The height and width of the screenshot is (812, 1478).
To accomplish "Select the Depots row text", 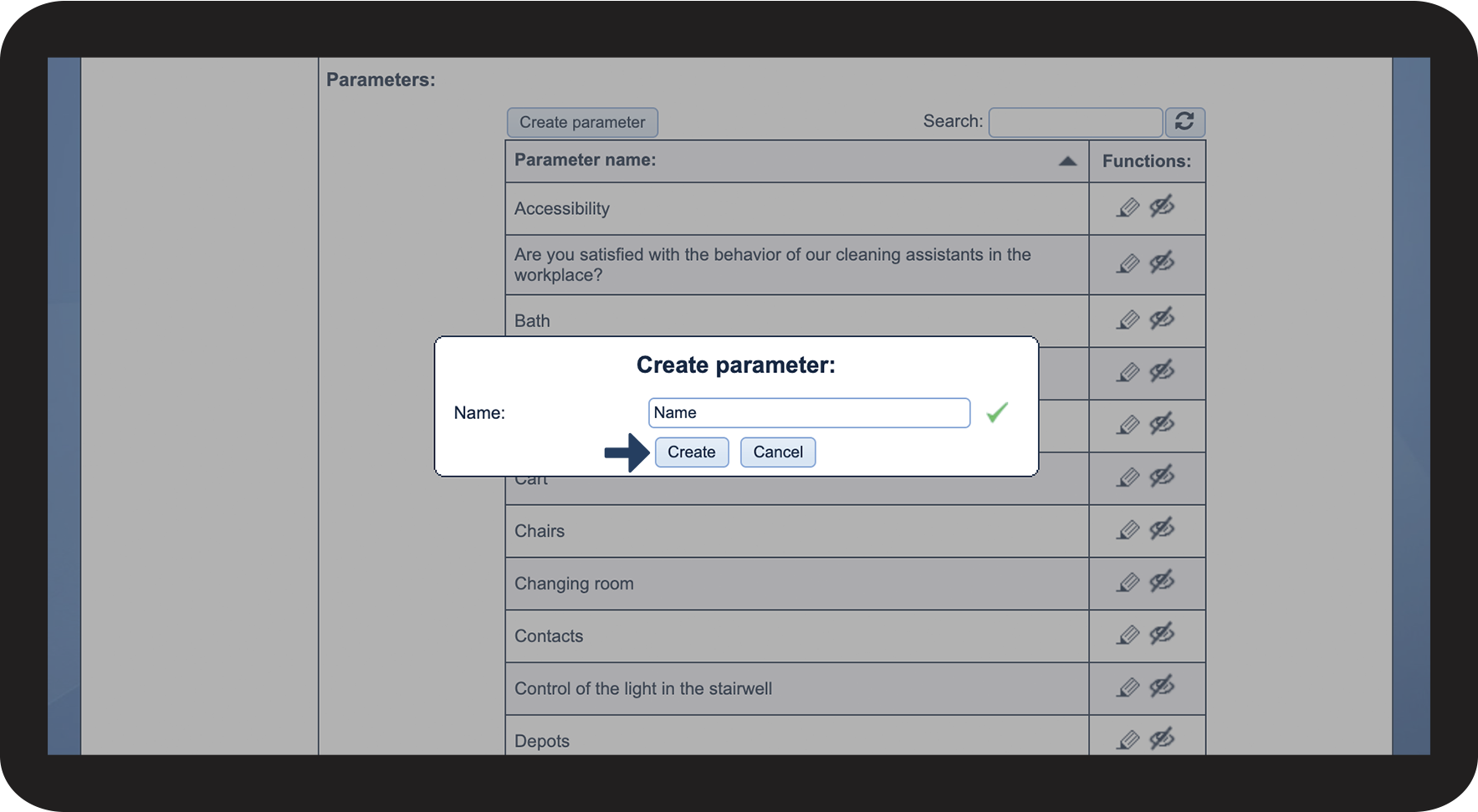I will click(x=542, y=742).
